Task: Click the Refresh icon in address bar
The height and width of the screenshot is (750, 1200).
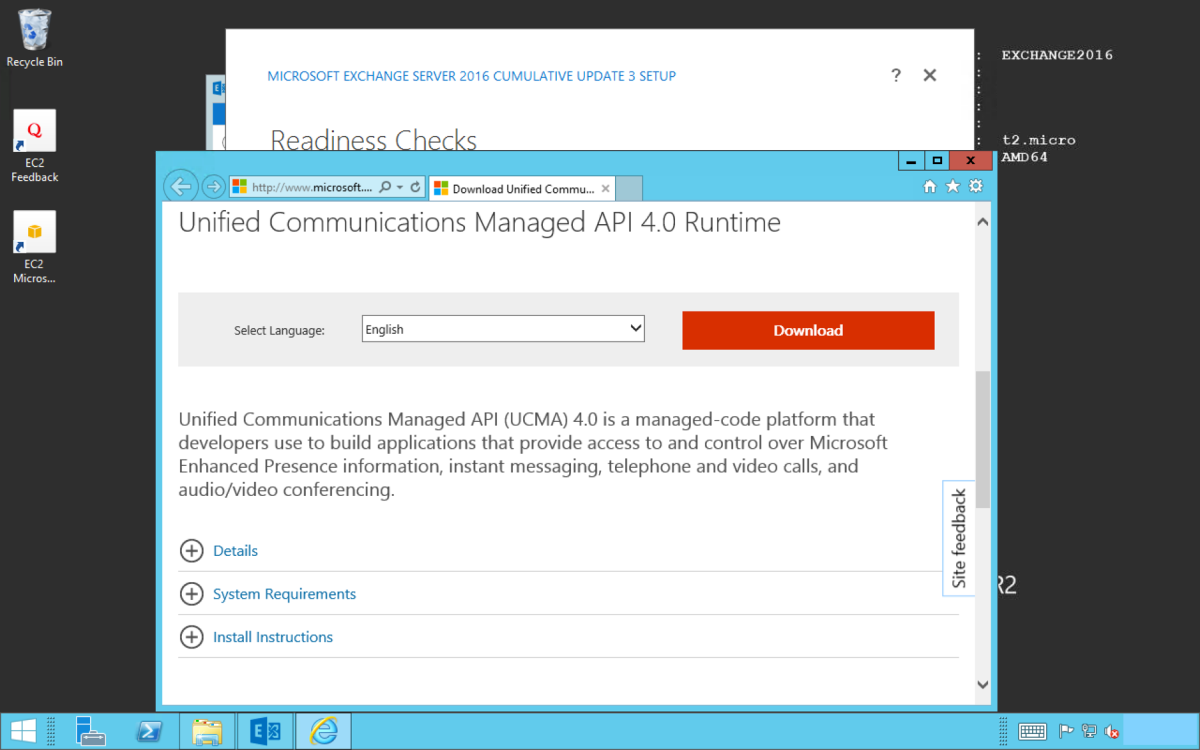Action: click(415, 187)
